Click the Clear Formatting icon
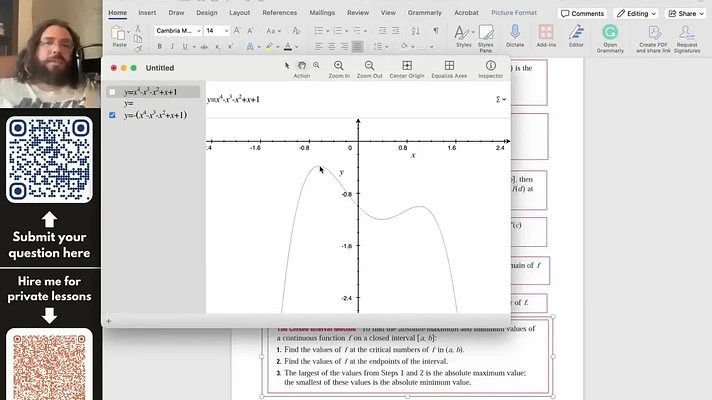 297,31
